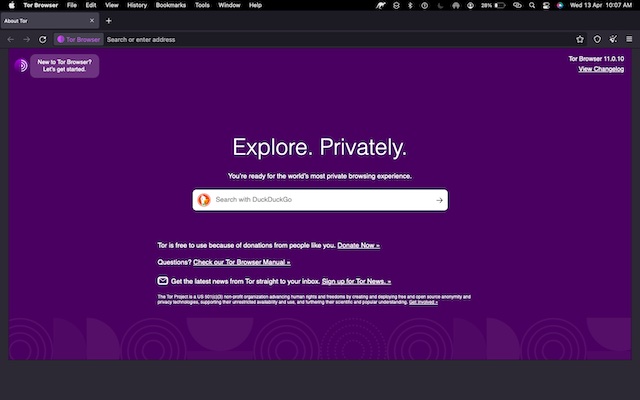
Task: Open a new tab with the plus button
Action: click(x=109, y=21)
